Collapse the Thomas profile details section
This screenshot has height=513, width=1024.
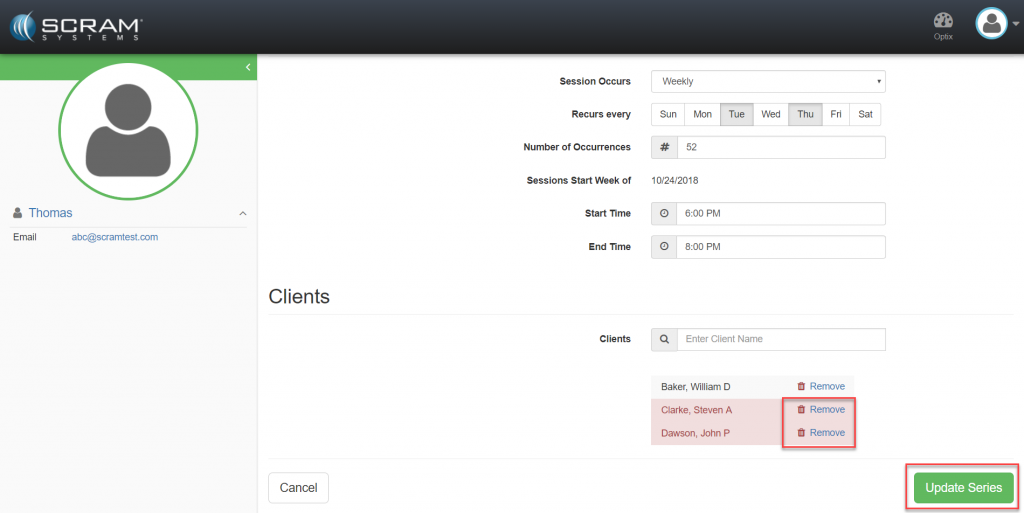tap(242, 213)
